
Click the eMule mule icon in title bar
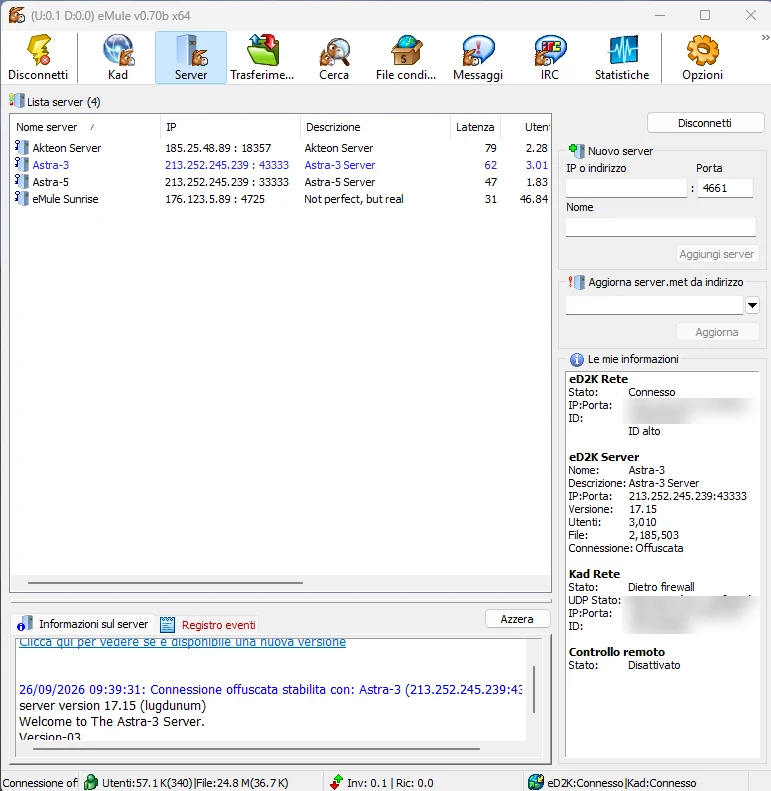coord(17,15)
